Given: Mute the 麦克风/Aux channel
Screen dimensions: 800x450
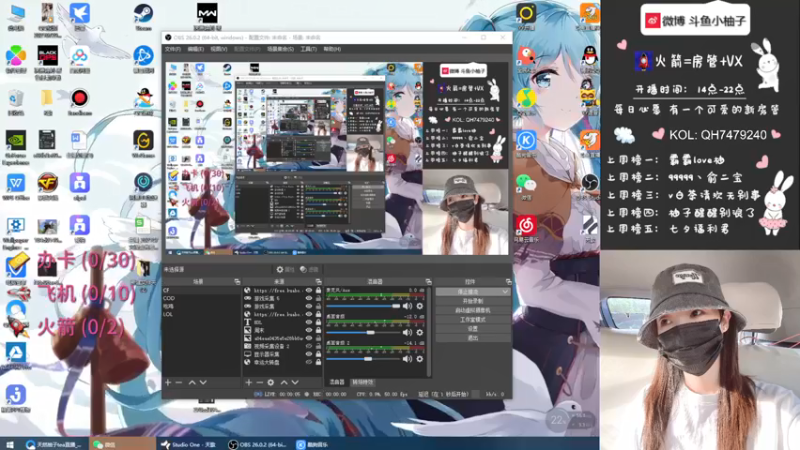Looking at the screenshot, I should [407, 306].
